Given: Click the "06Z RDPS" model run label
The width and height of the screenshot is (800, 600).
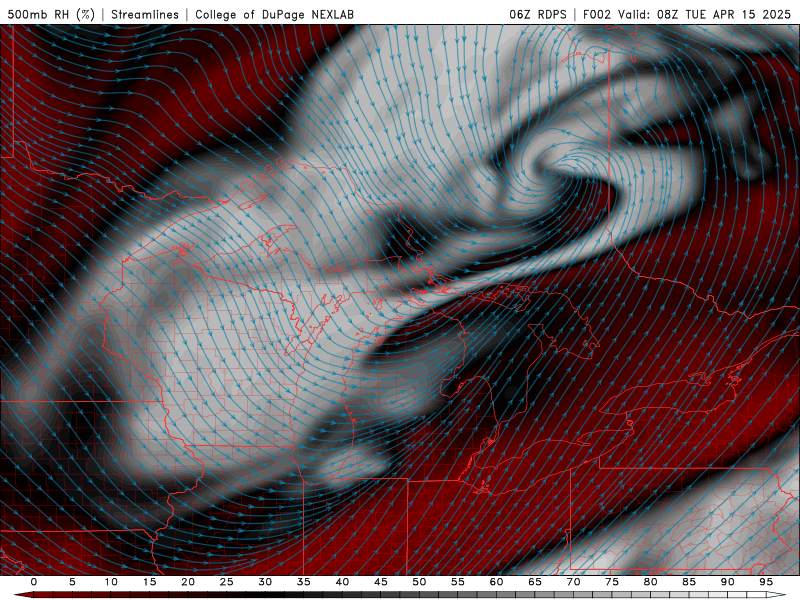Looking at the screenshot, I should (538, 14).
